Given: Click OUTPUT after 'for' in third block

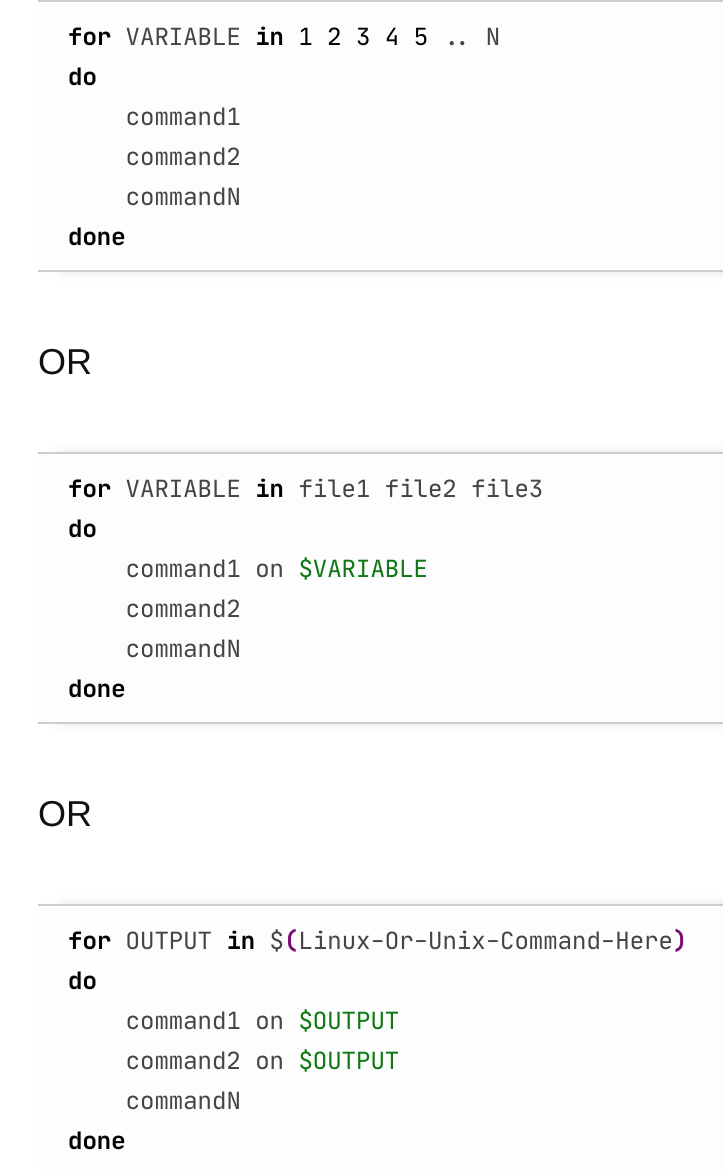Looking at the screenshot, I should [x=169, y=940].
